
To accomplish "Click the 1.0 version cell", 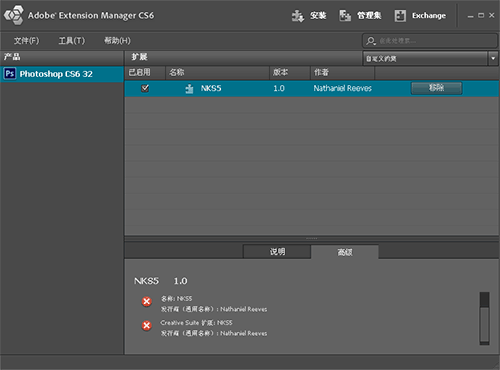I will coord(279,88).
